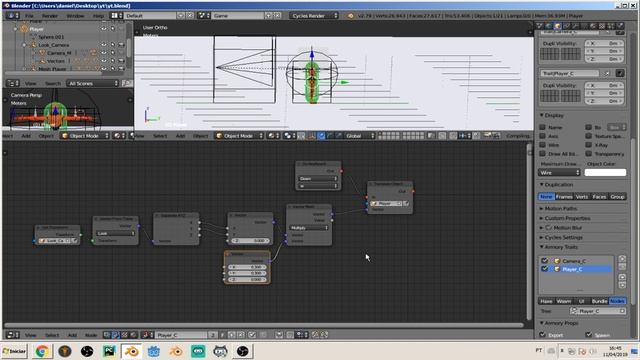The height and width of the screenshot is (360, 640).
Task: Toggle selectability arrow for Look_Camera row
Action: click(113, 45)
